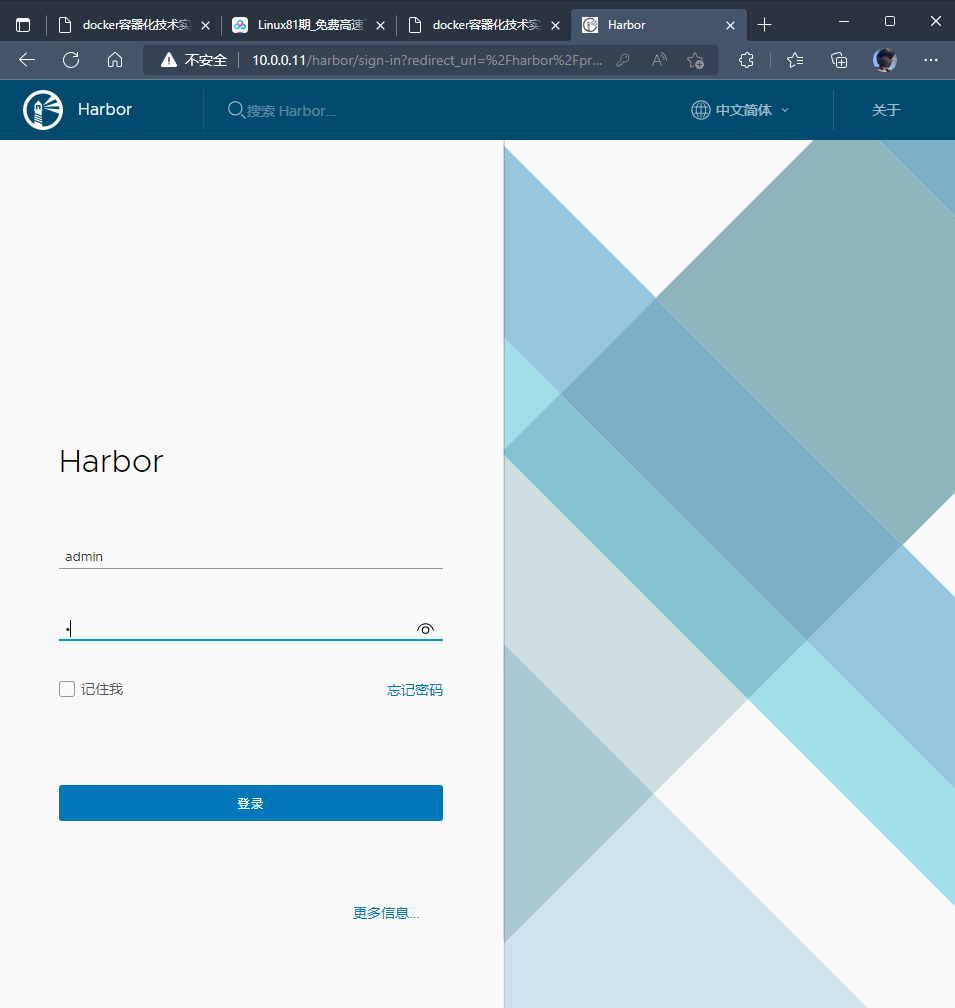
Task: Click the 不安全 security label
Action: tap(206, 60)
